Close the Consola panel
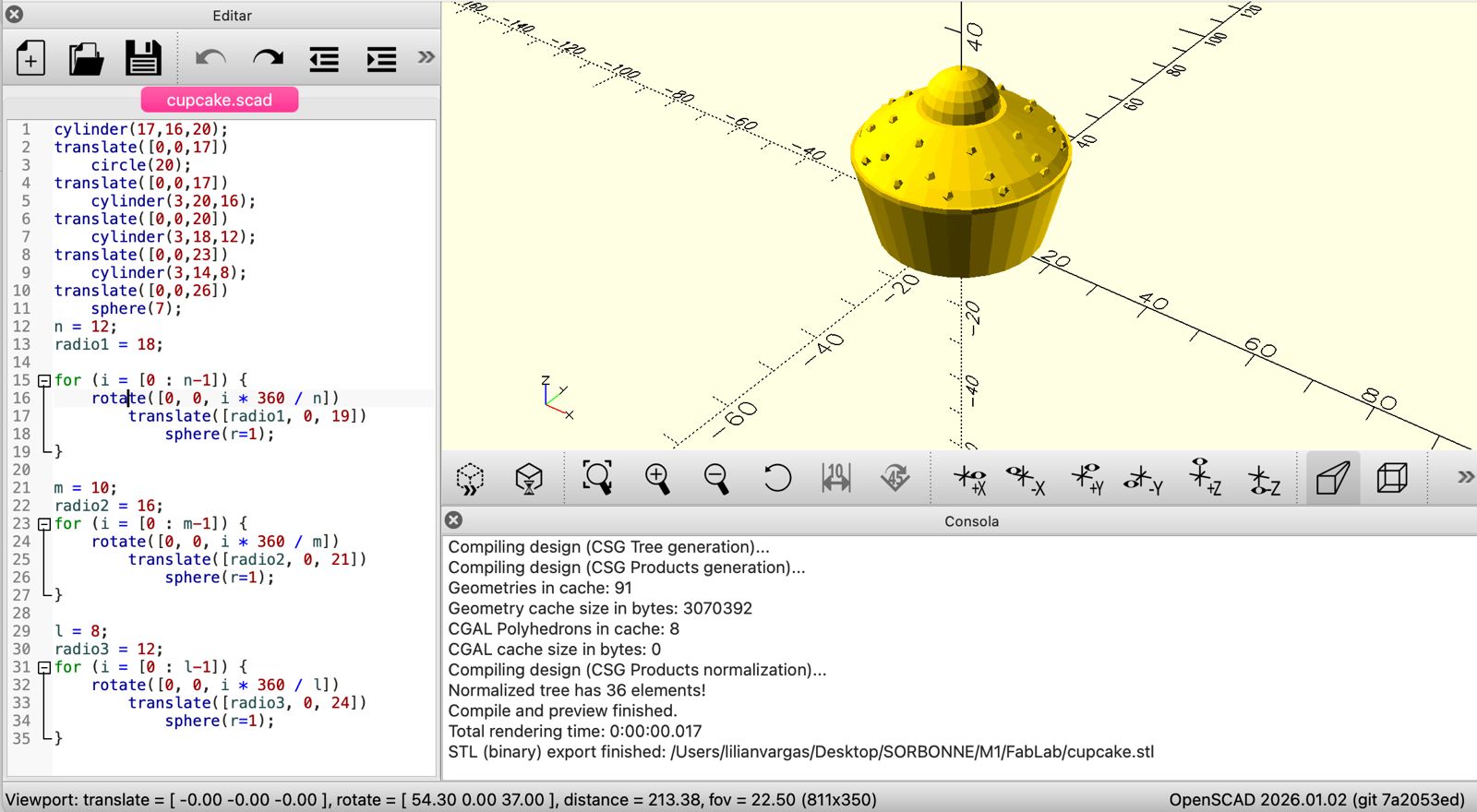The height and width of the screenshot is (812, 1477). coord(454,520)
